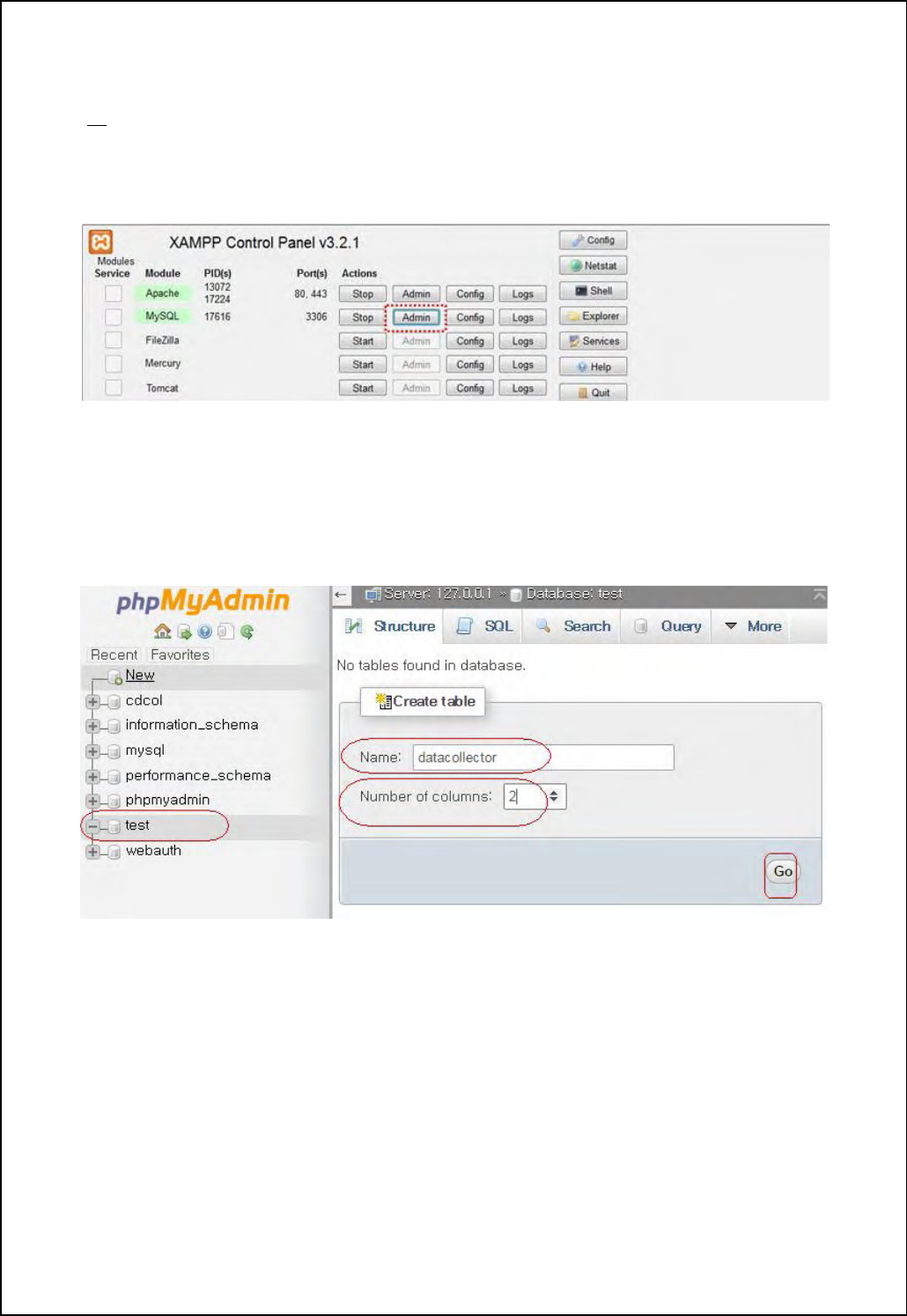Click the XAMPP Quit button
The width and height of the screenshot is (907, 1316).
coord(594,392)
